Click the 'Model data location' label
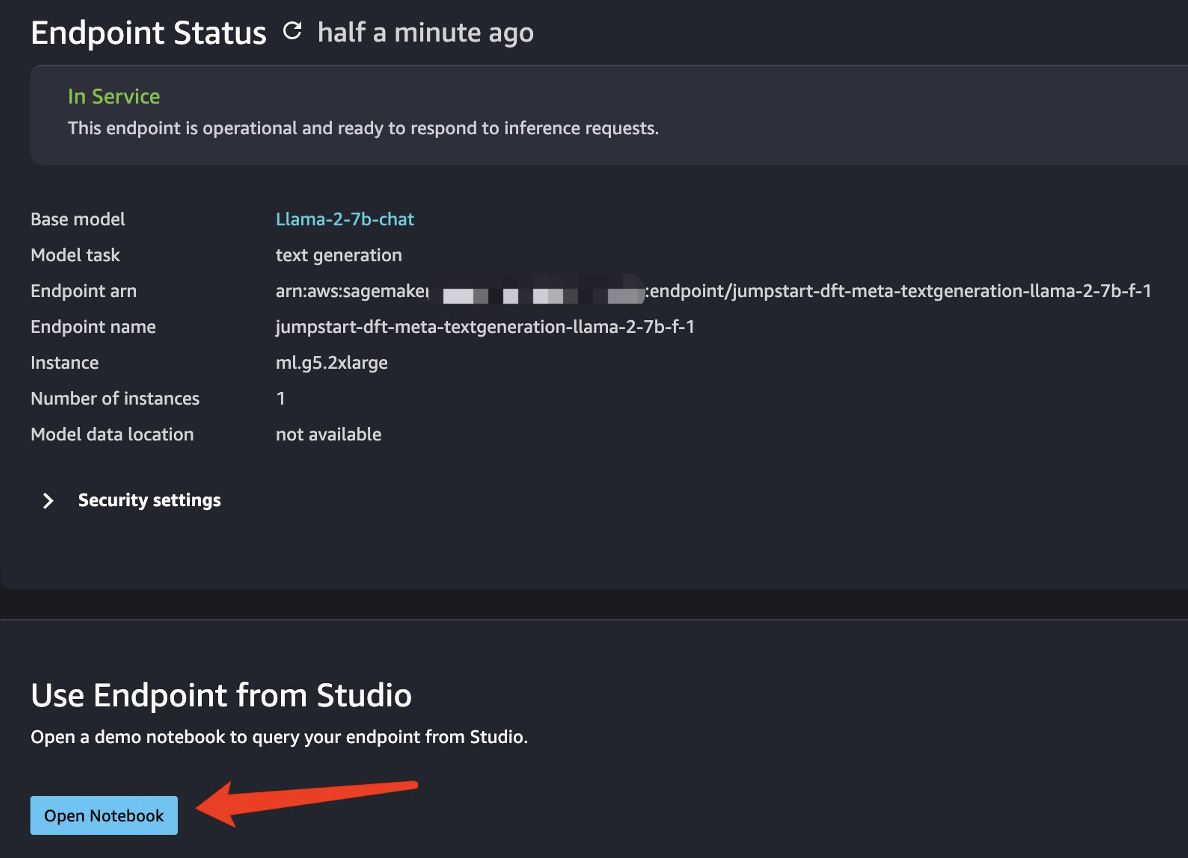Image resolution: width=1188 pixels, height=858 pixels. [112, 434]
